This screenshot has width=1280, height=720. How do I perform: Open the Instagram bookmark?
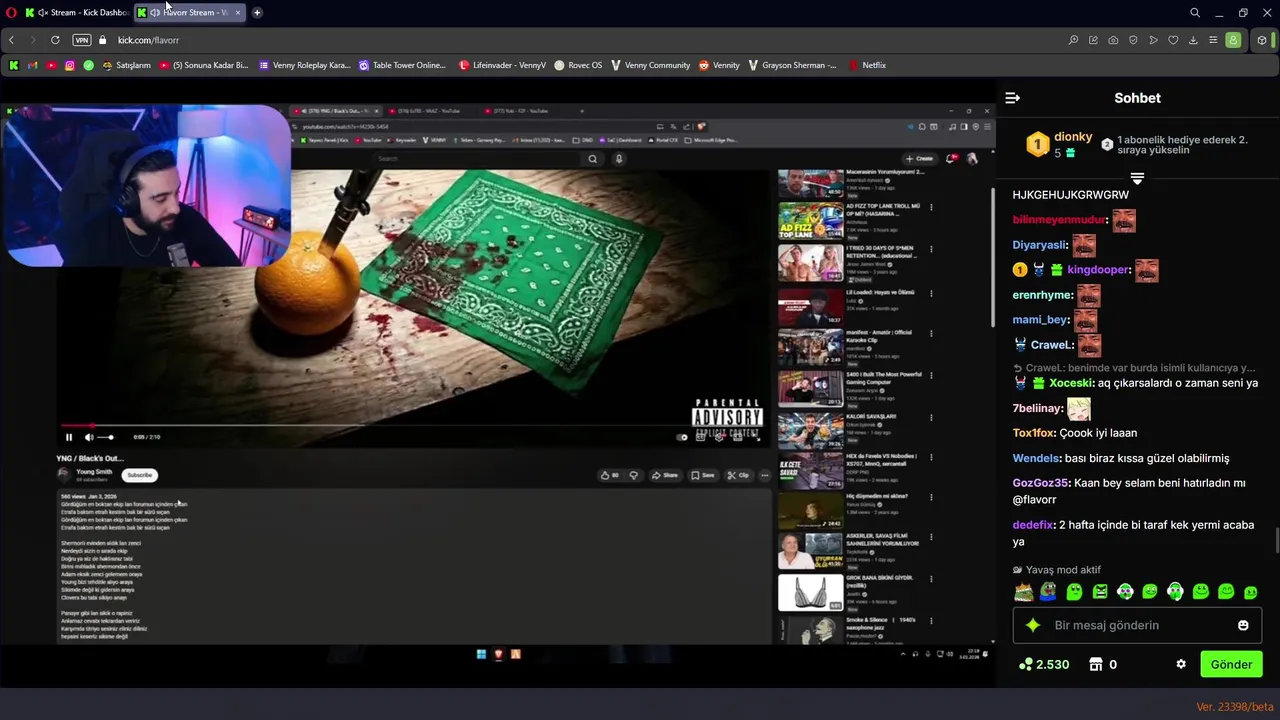(x=70, y=65)
